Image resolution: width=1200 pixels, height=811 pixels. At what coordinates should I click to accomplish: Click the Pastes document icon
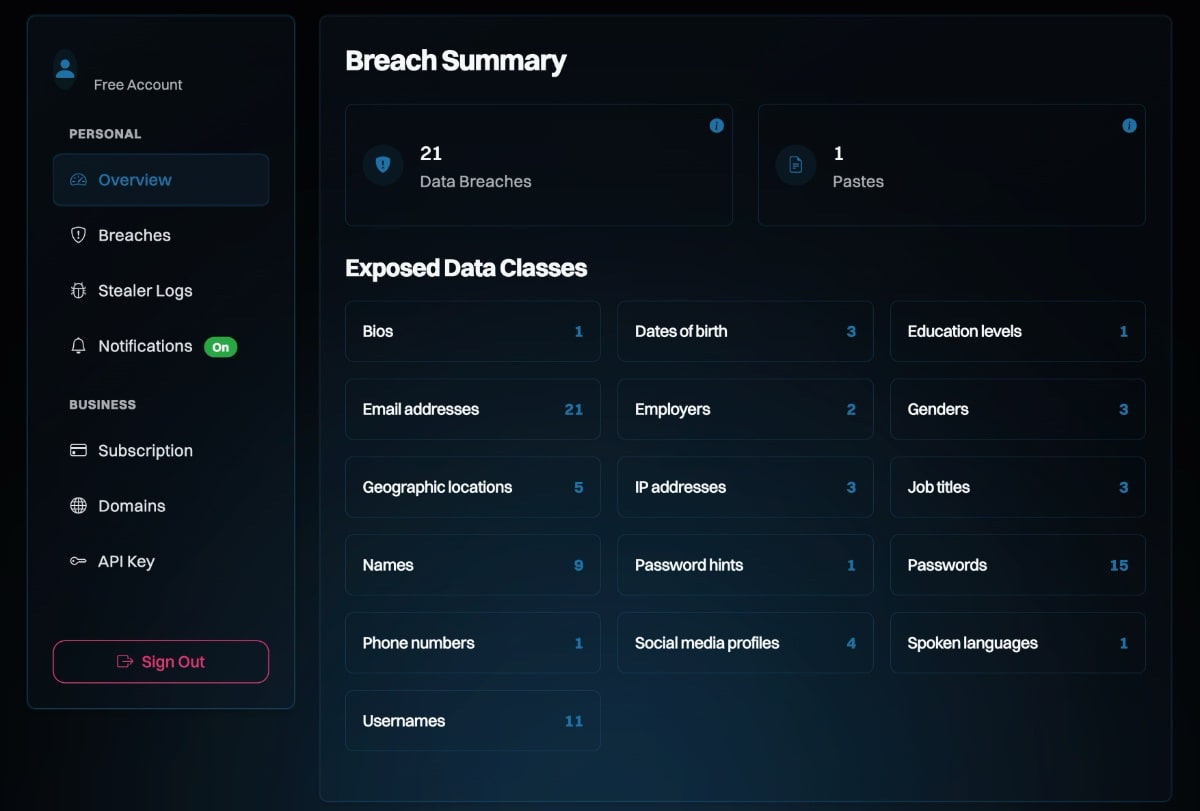click(796, 165)
